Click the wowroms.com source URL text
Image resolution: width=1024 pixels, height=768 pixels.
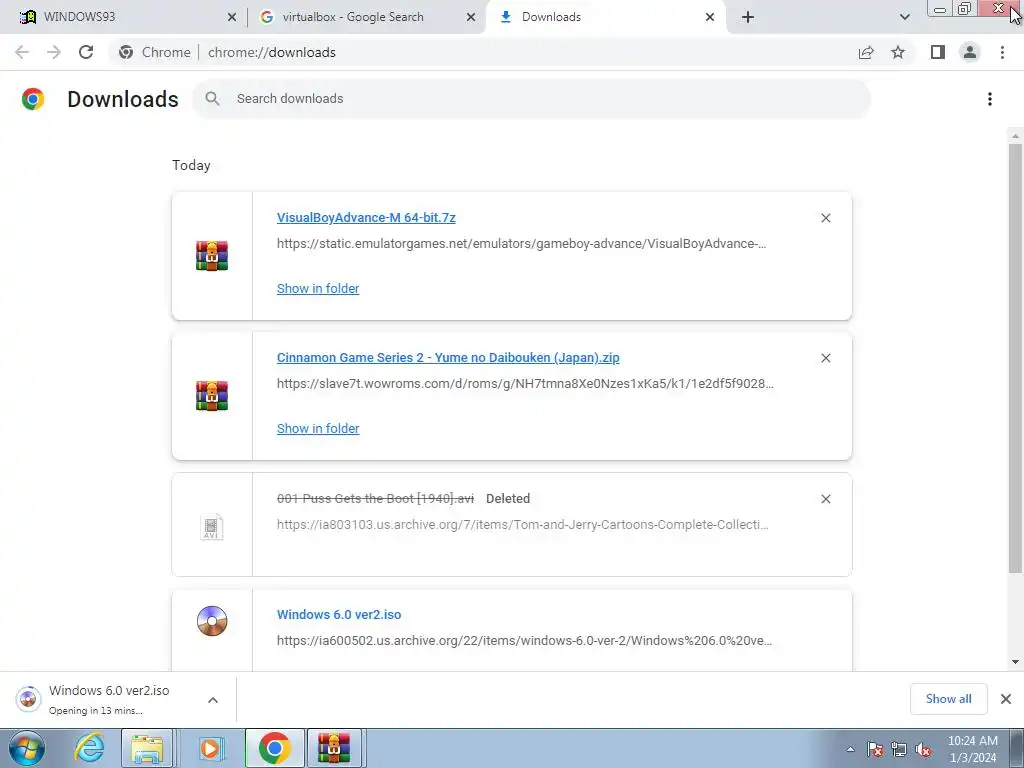(x=525, y=383)
